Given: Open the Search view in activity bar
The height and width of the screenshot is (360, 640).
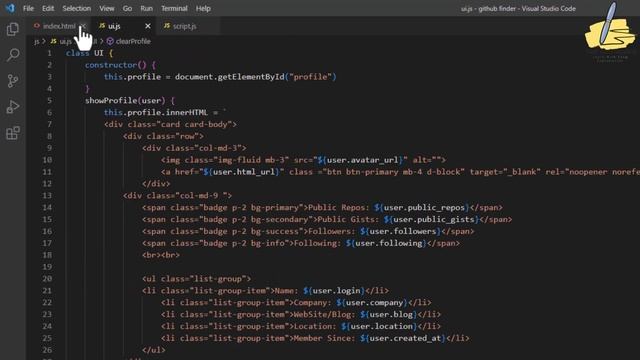Looking at the screenshot, I should click(x=13, y=55).
